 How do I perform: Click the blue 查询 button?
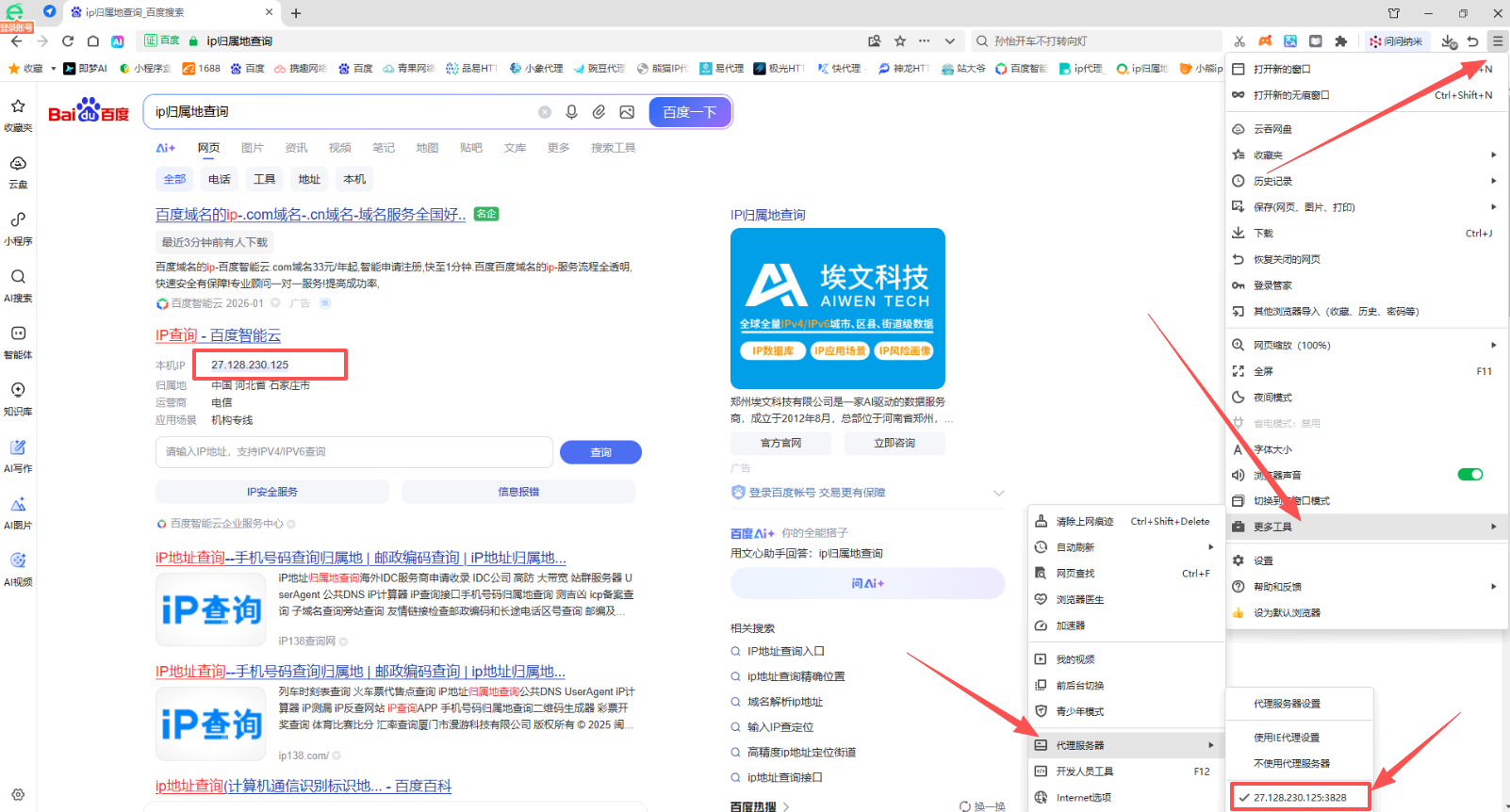coord(600,452)
